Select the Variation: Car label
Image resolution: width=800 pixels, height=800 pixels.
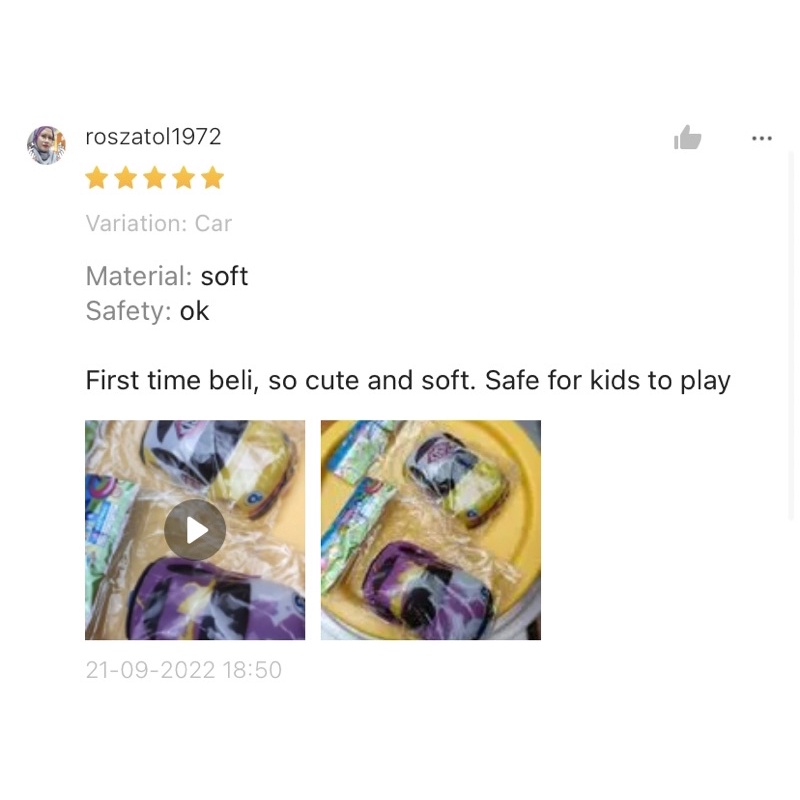(x=159, y=223)
